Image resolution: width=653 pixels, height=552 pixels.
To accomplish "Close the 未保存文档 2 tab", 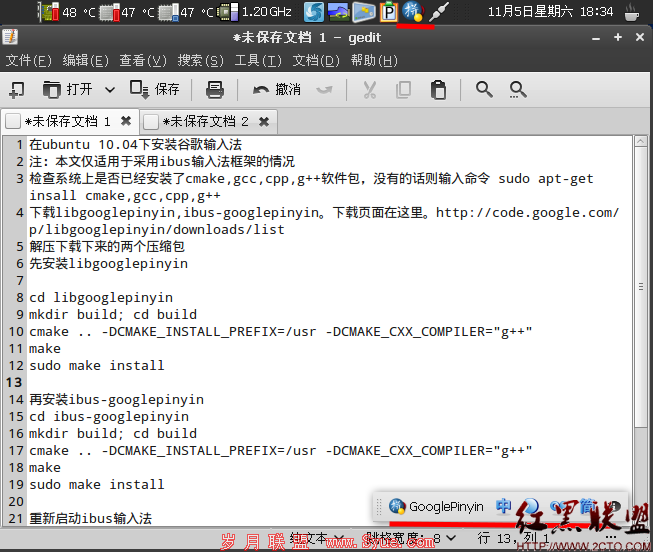I will (x=264, y=122).
